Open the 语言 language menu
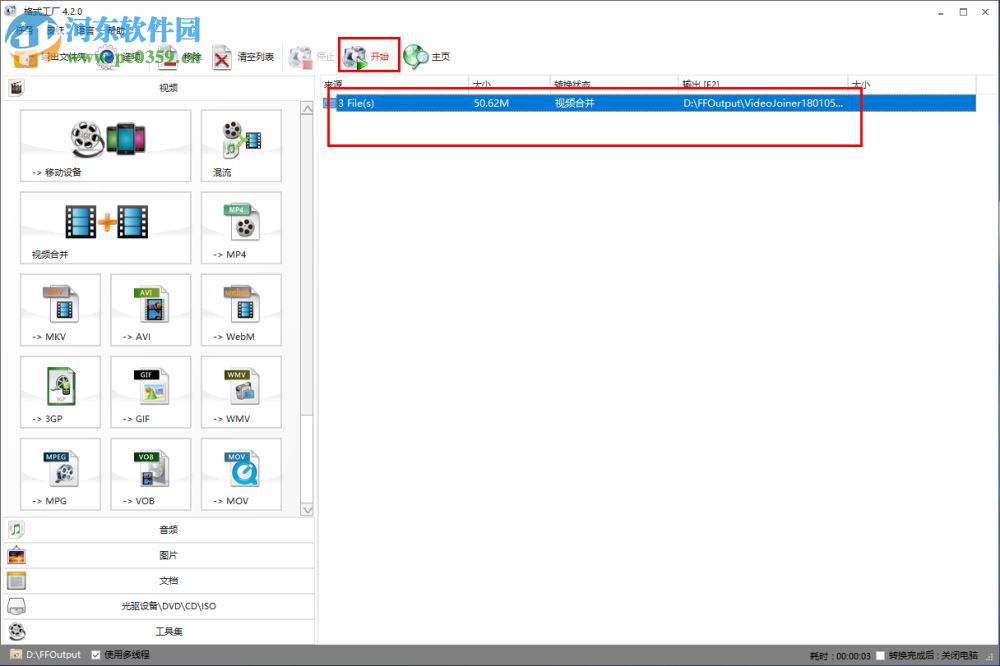 click(x=86, y=30)
